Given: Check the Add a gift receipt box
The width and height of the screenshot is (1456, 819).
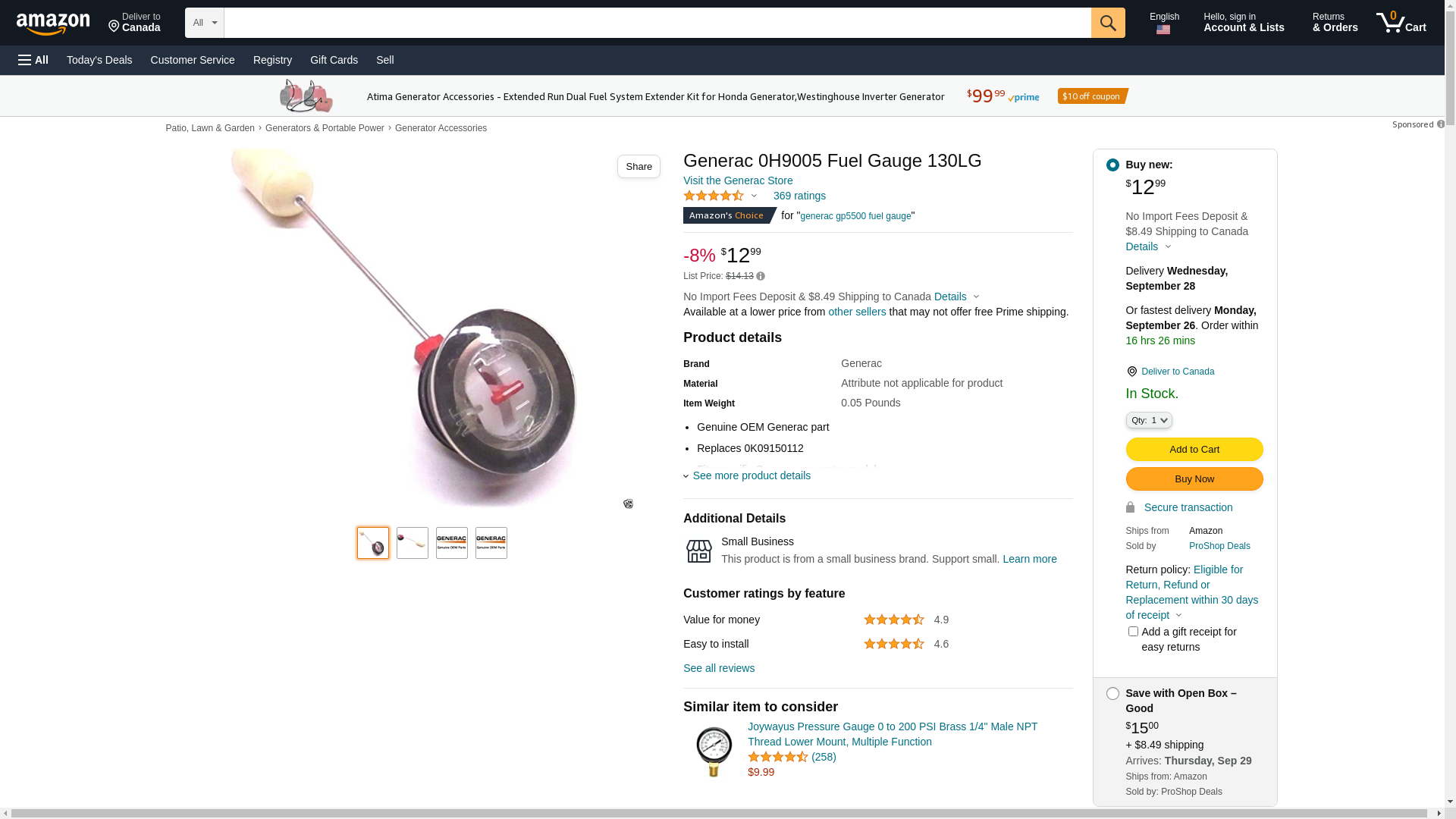Looking at the screenshot, I should click(x=1133, y=632).
